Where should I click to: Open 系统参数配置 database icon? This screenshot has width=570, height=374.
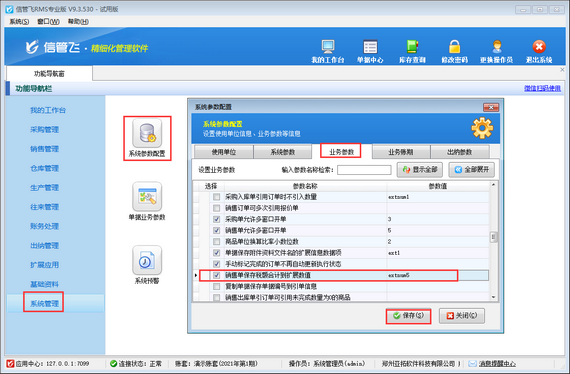(x=147, y=133)
